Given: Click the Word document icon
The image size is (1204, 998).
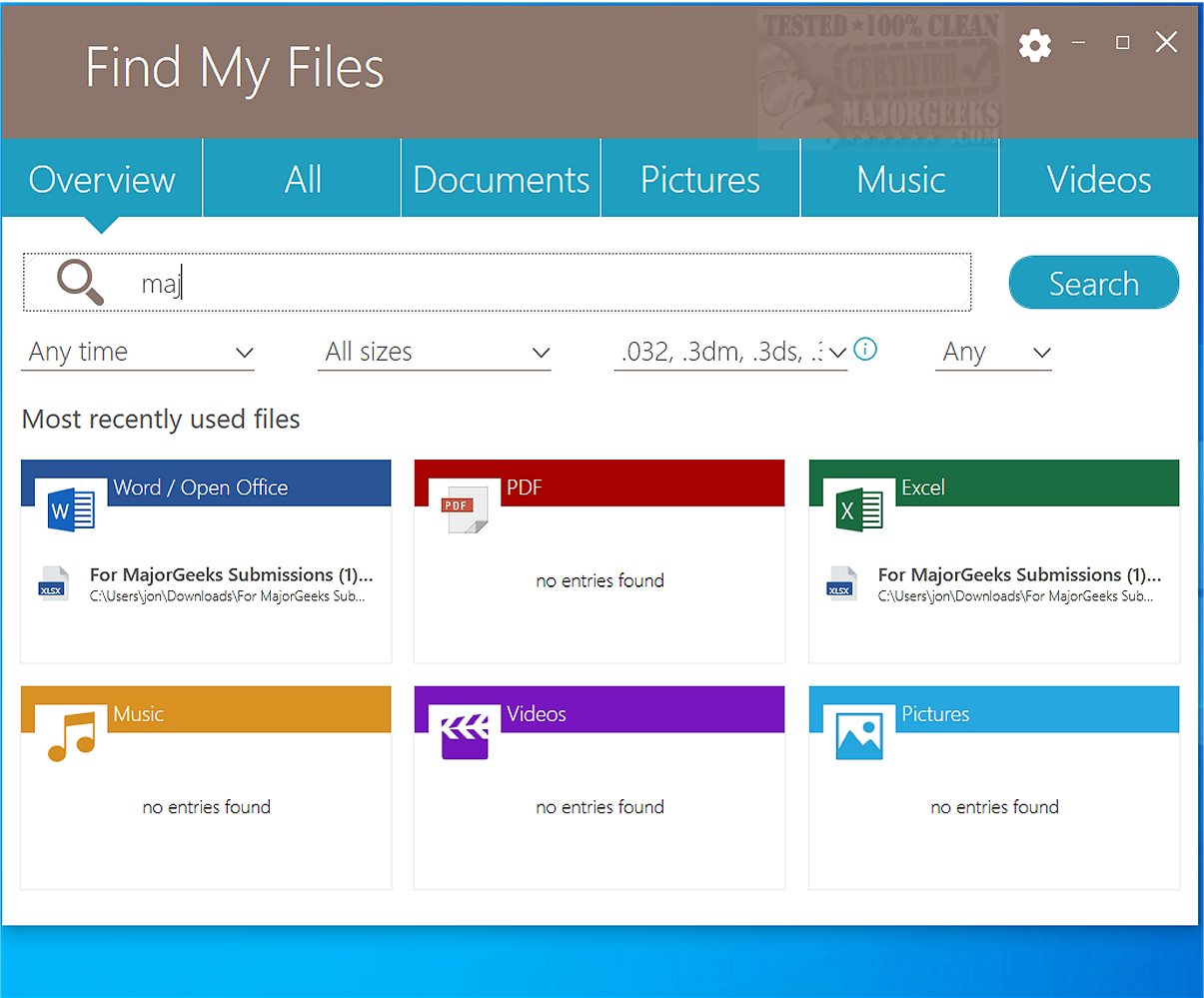Looking at the screenshot, I should (71, 511).
